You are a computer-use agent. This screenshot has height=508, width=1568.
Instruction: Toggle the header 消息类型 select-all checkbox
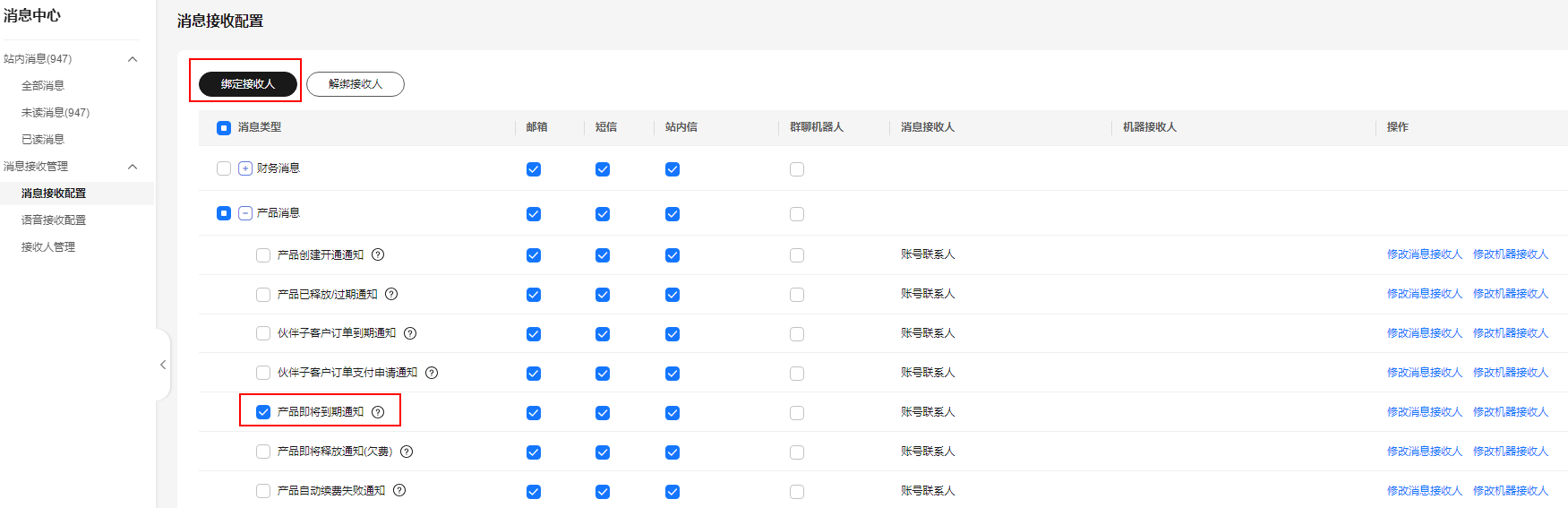point(224,128)
